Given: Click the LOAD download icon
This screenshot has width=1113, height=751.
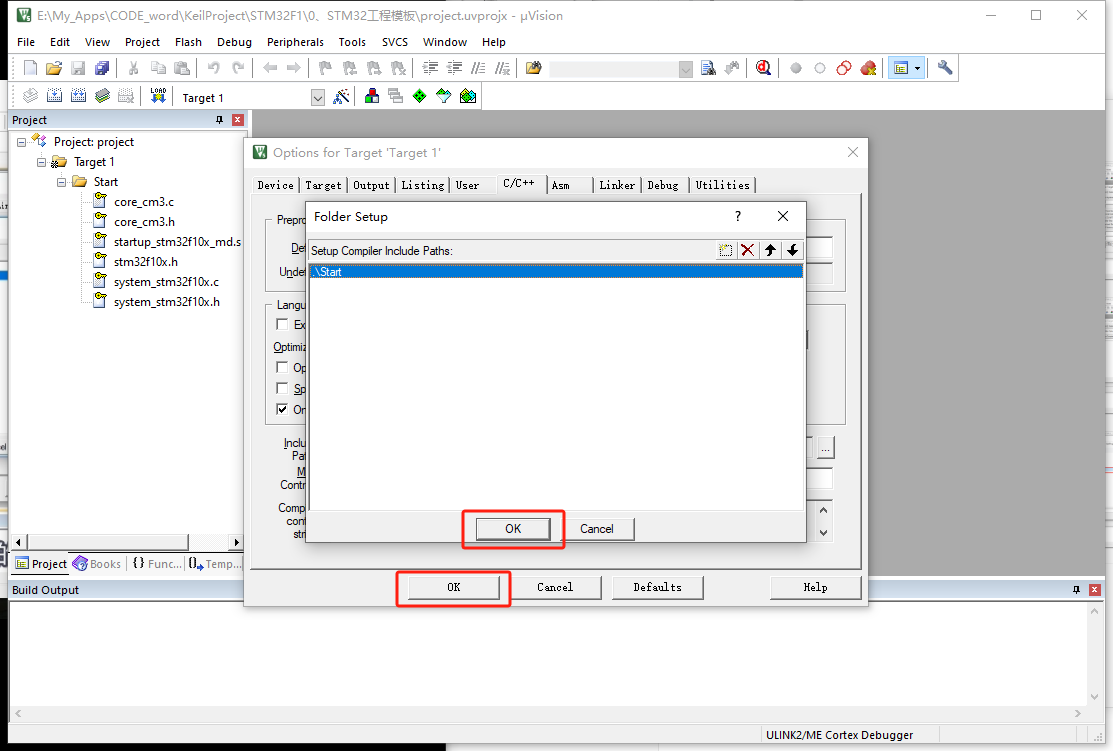Looking at the screenshot, I should tap(158, 96).
